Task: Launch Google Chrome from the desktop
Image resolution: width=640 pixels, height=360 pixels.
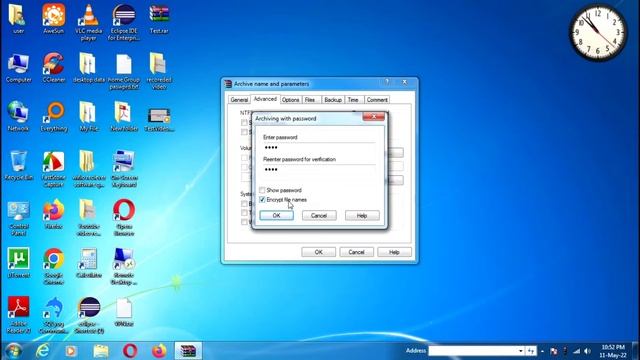Action: click(53, 267)
